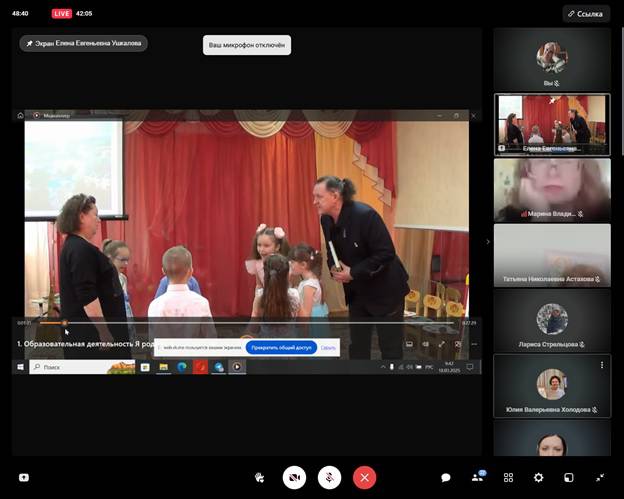Open options menu on Юлия Холодова tile
624x499 pixels.
click(x=602, y=365)
